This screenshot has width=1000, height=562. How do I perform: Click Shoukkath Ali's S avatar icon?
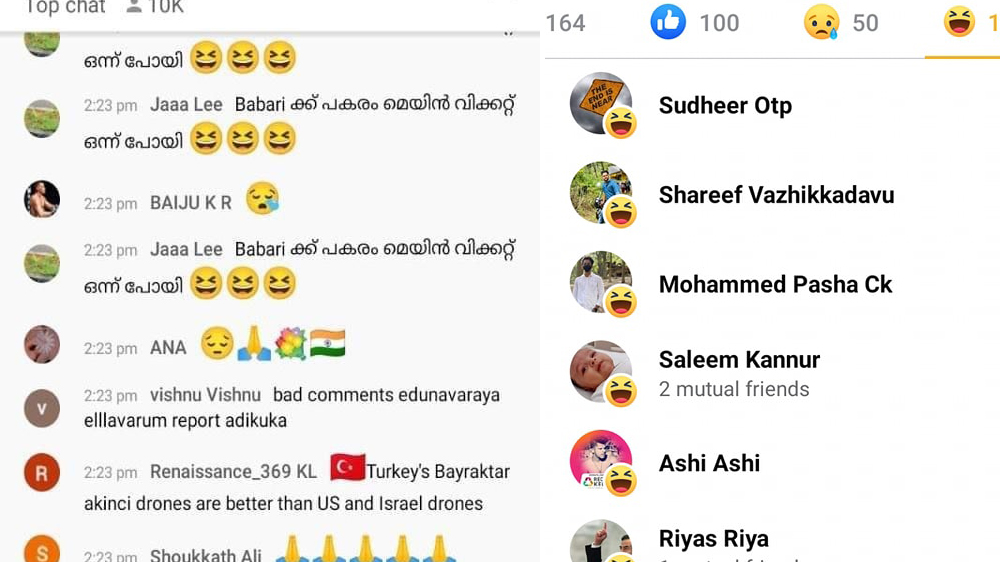coord(42,549)
